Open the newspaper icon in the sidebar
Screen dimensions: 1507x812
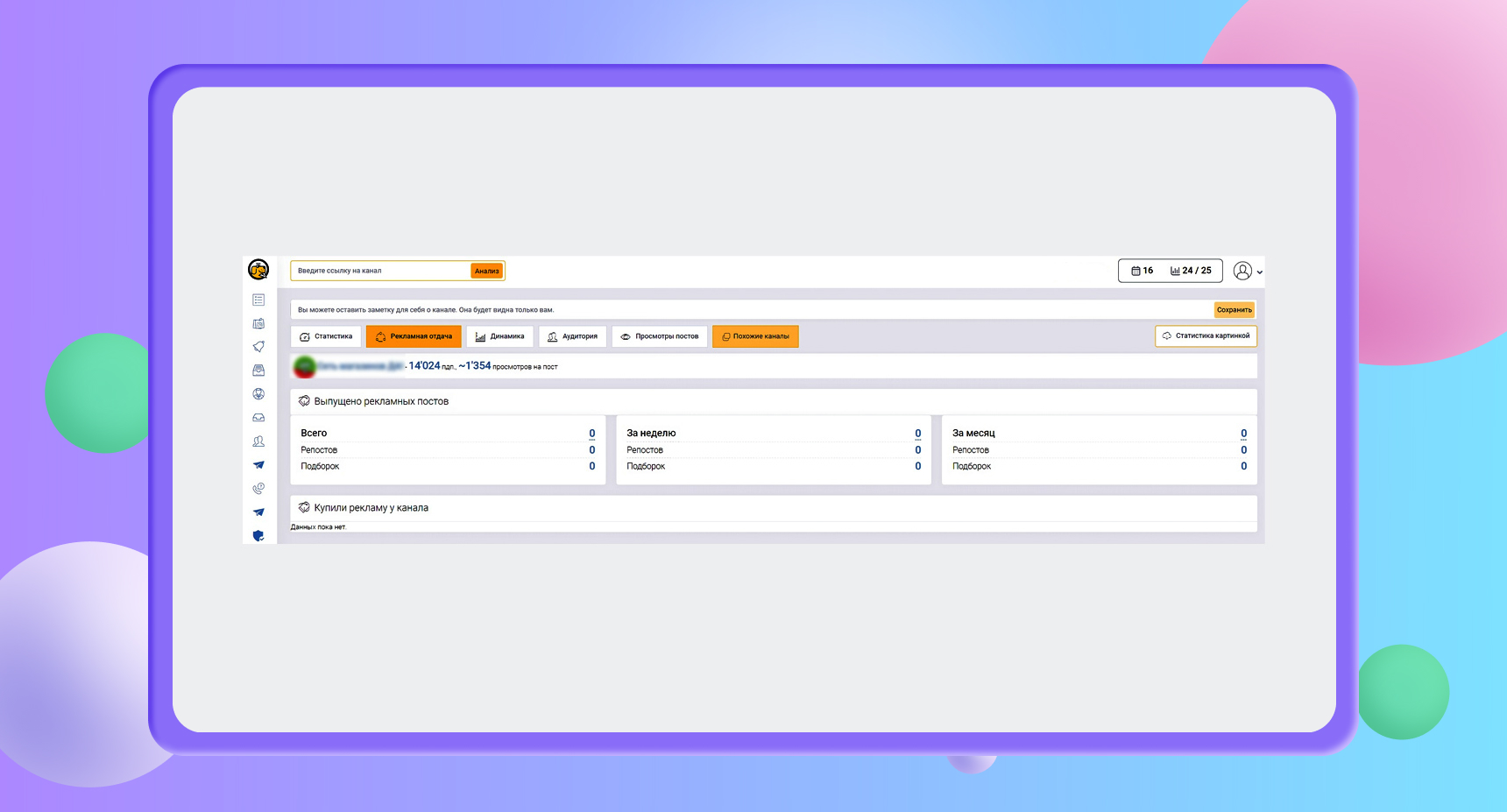[258, 323]
